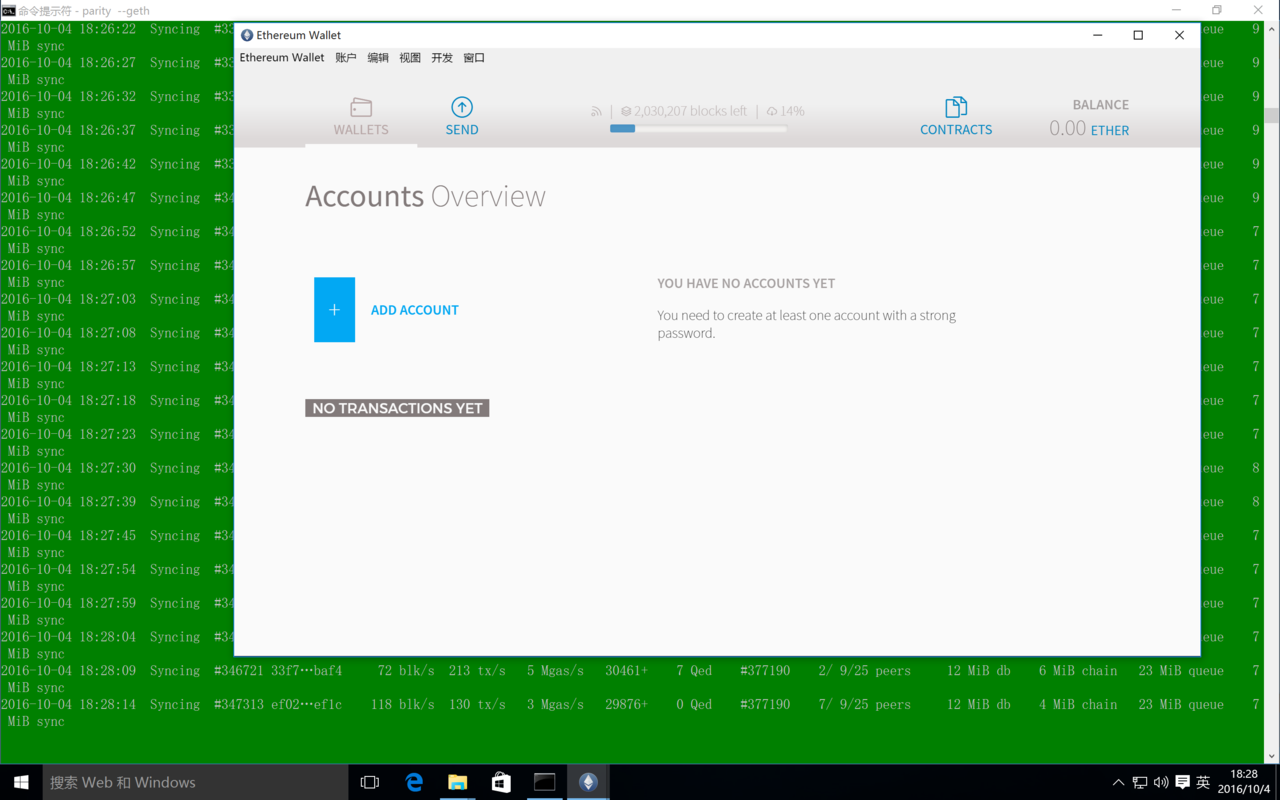
Task: Click the 'parity --geth' command prompt title
Action: tap(116, 11)
